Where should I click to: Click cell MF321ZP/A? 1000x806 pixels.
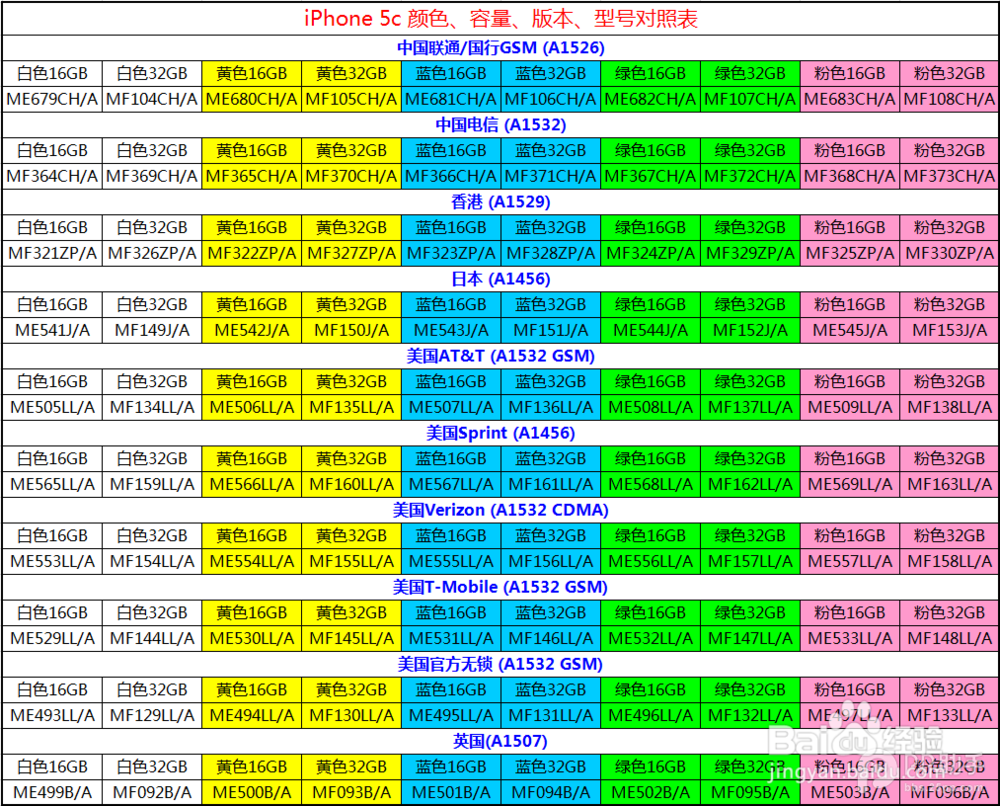point(52,254)
